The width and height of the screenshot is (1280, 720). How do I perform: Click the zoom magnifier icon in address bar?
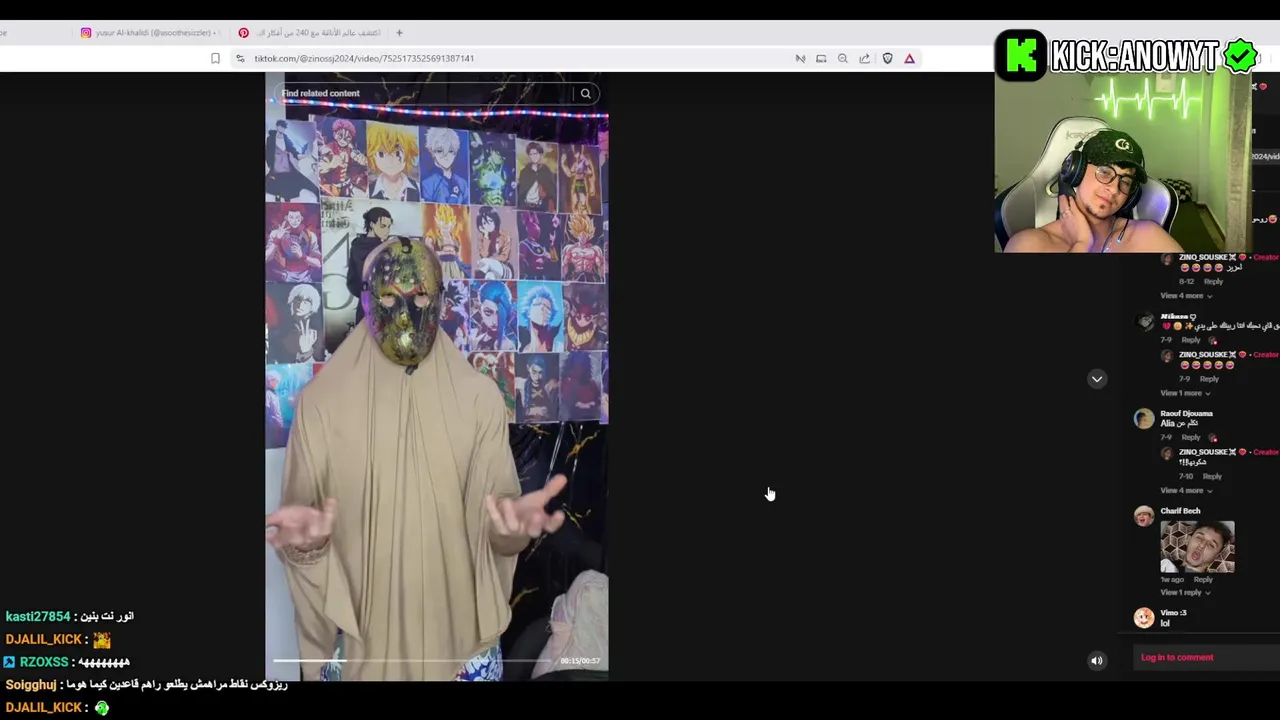click(843, 58)
